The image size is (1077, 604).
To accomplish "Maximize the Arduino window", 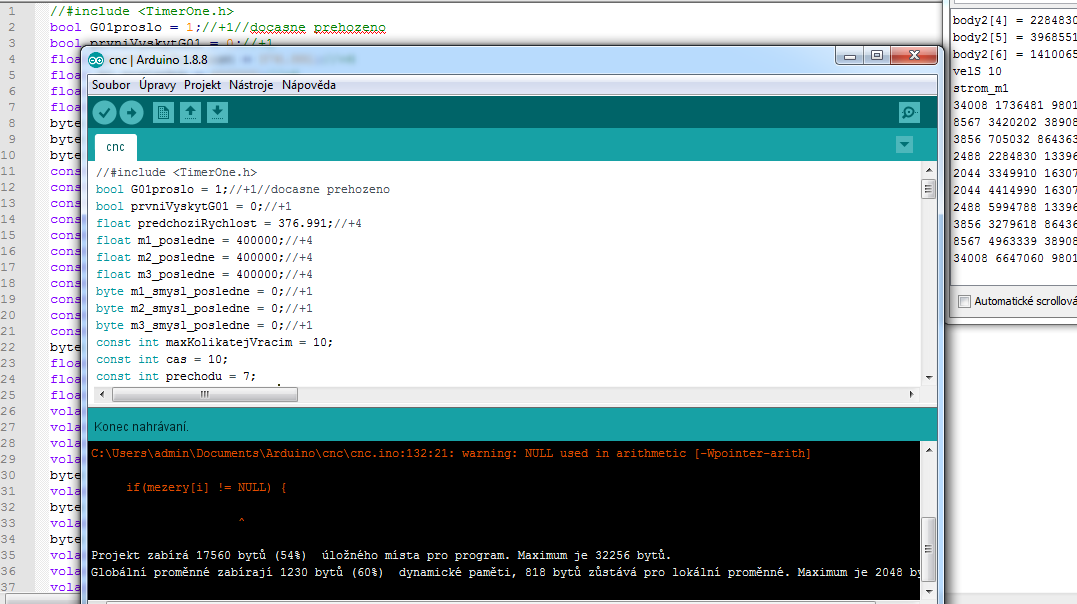I will coord(876,56).
